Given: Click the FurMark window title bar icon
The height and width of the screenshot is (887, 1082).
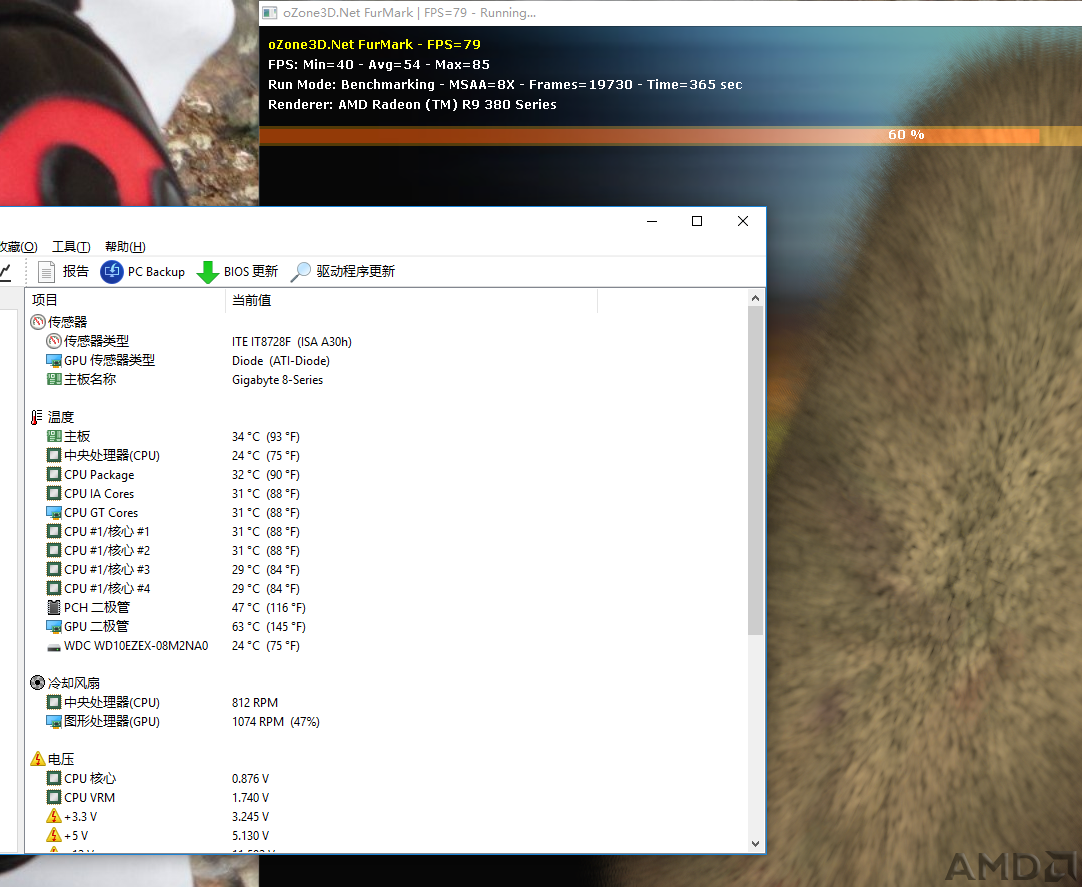Looking at the screenshot, I should (270, 12).
